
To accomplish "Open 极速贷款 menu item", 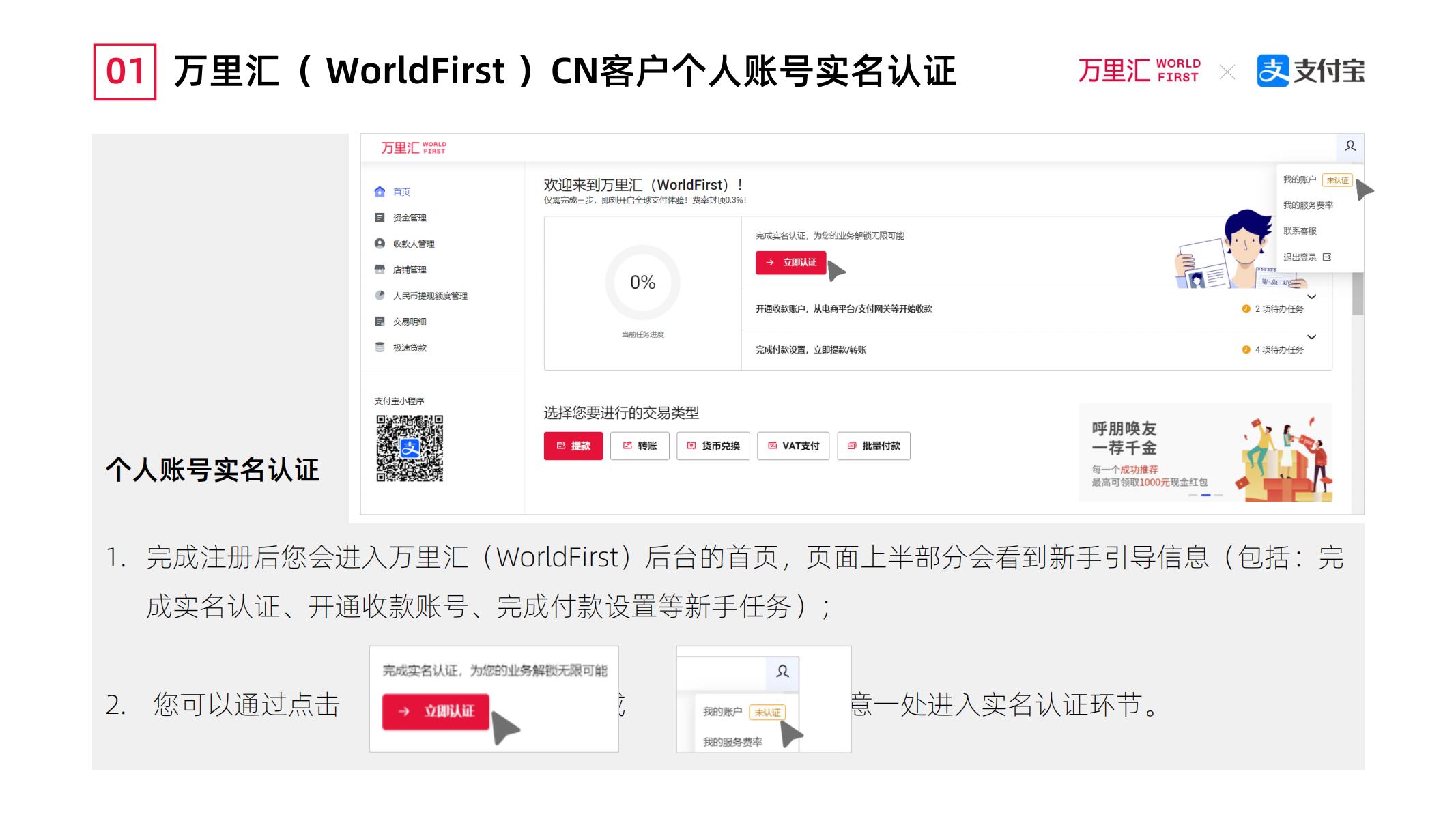I will point(410,347).
